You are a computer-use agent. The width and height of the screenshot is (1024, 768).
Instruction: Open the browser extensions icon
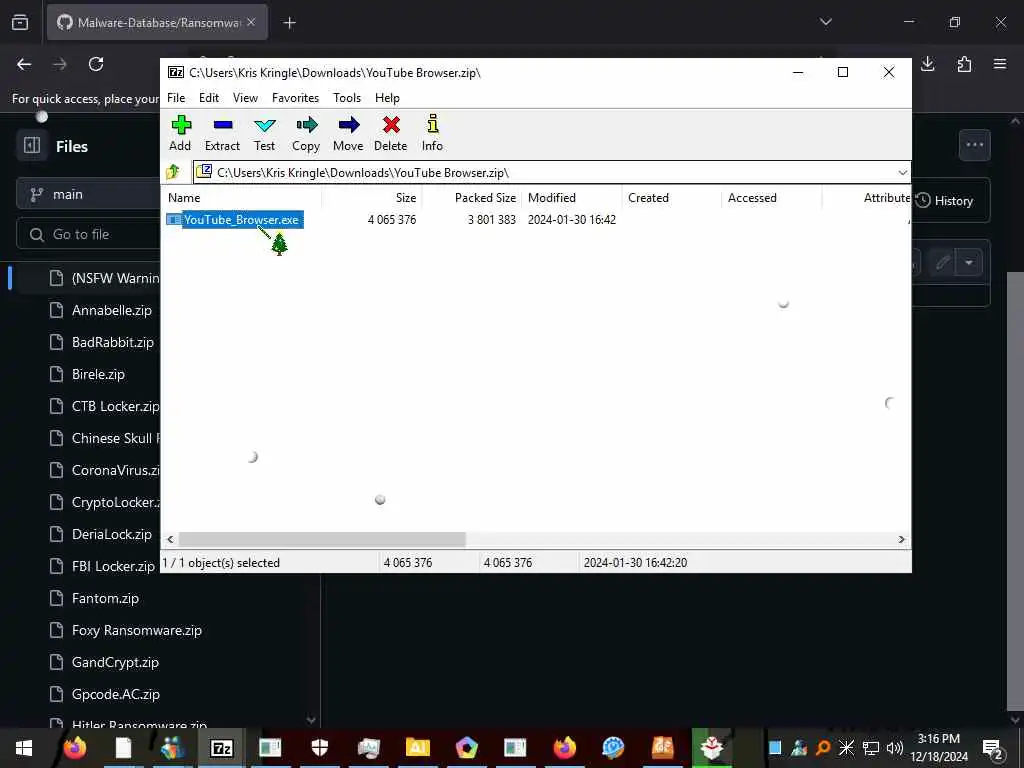click(x=964, y=64)
